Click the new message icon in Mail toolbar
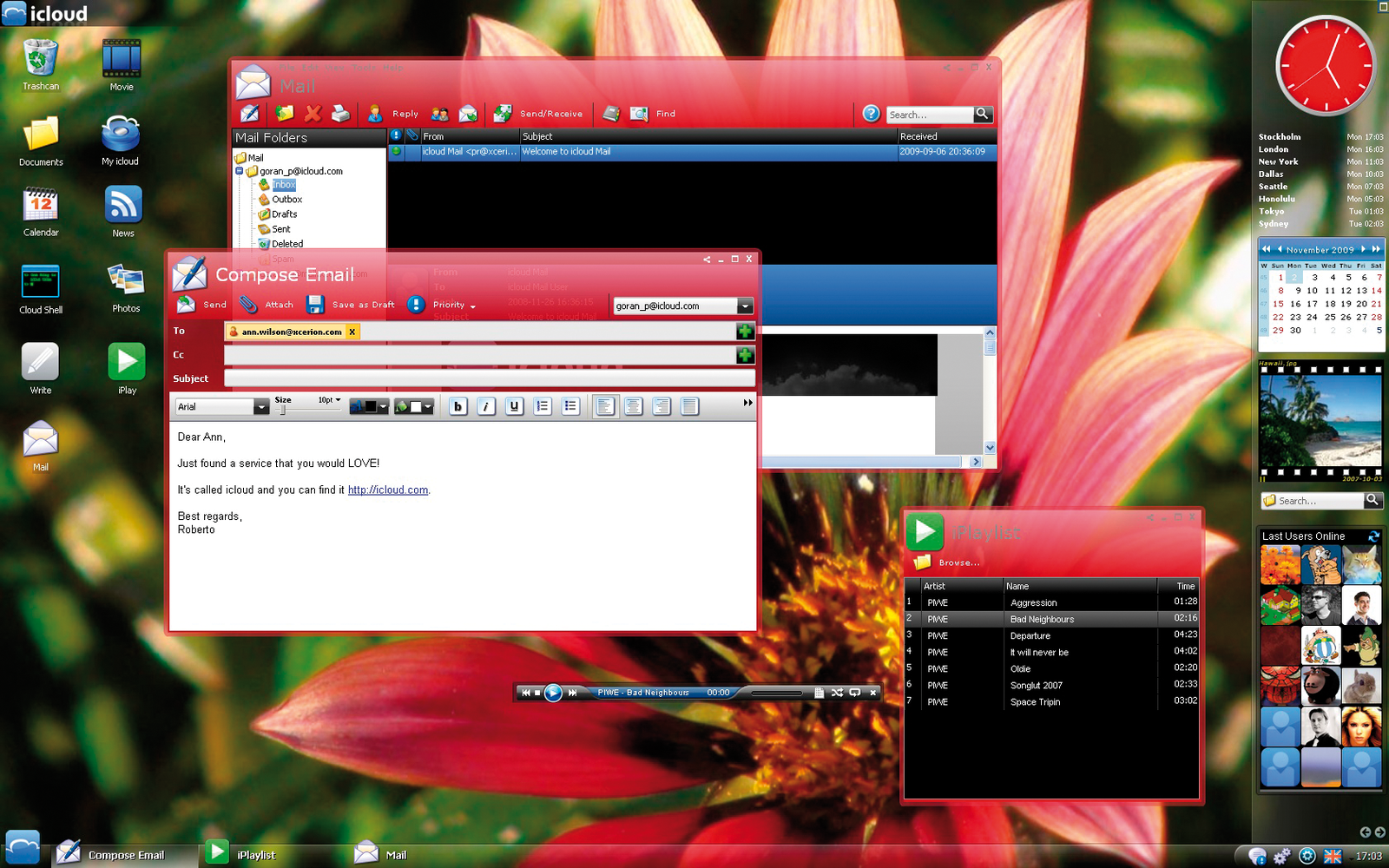Screen dimensions: 1389x868 pyautogui.click(x=250, y=114)
